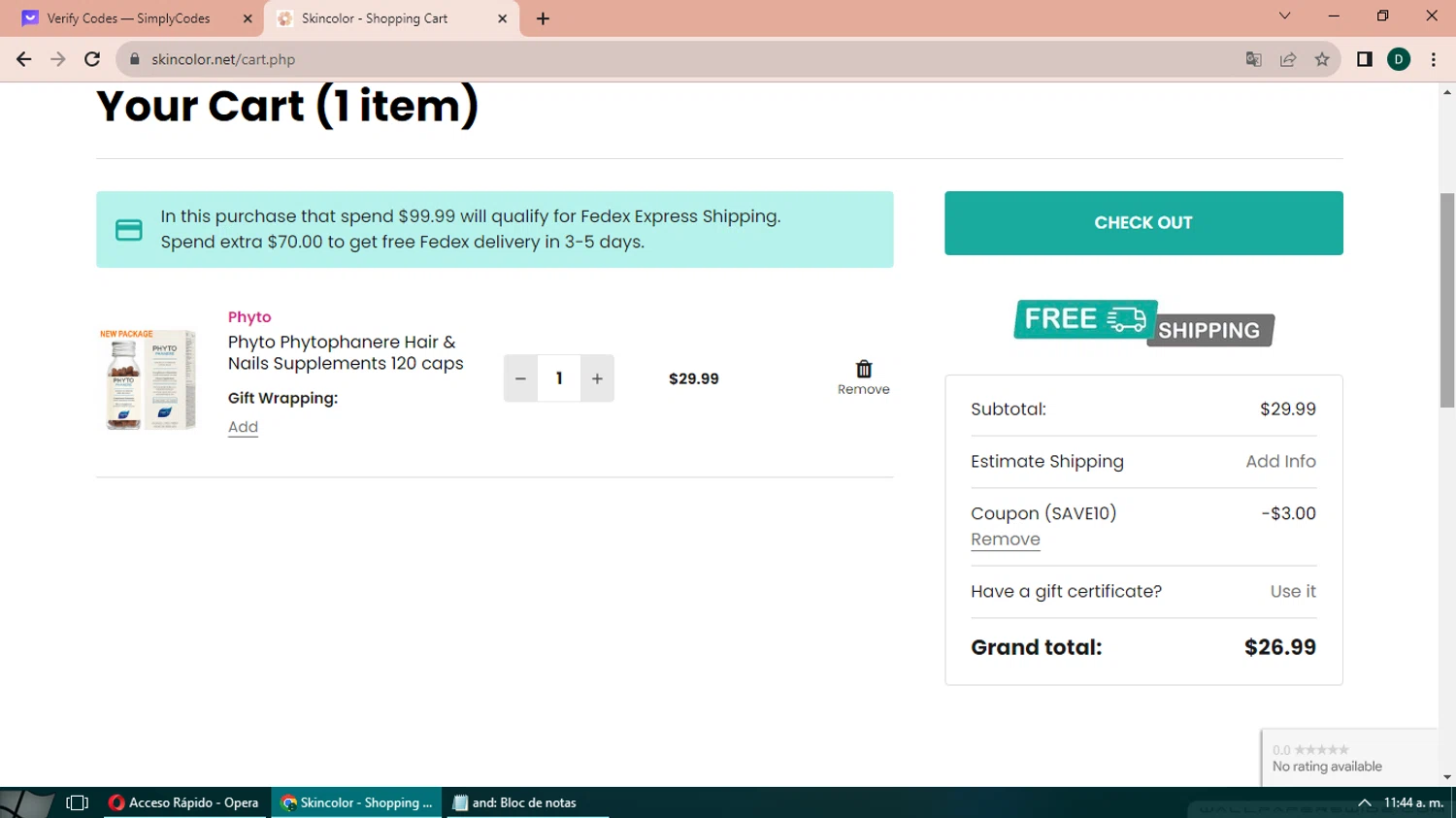Viewport: 1456px width, 818px height.
Task: Add gift wrapping via Add link
Action: coord(243,427)
